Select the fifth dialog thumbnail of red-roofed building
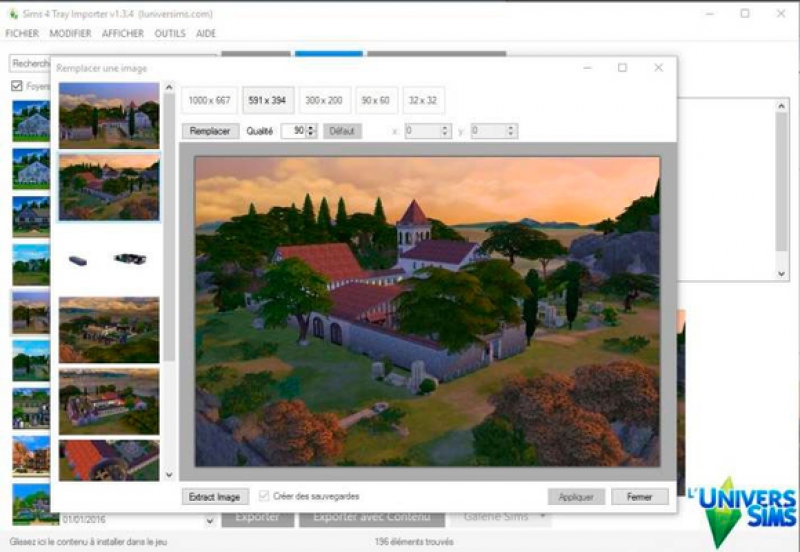Viewport: 800px width, 552px height. [x=109, y=402]
